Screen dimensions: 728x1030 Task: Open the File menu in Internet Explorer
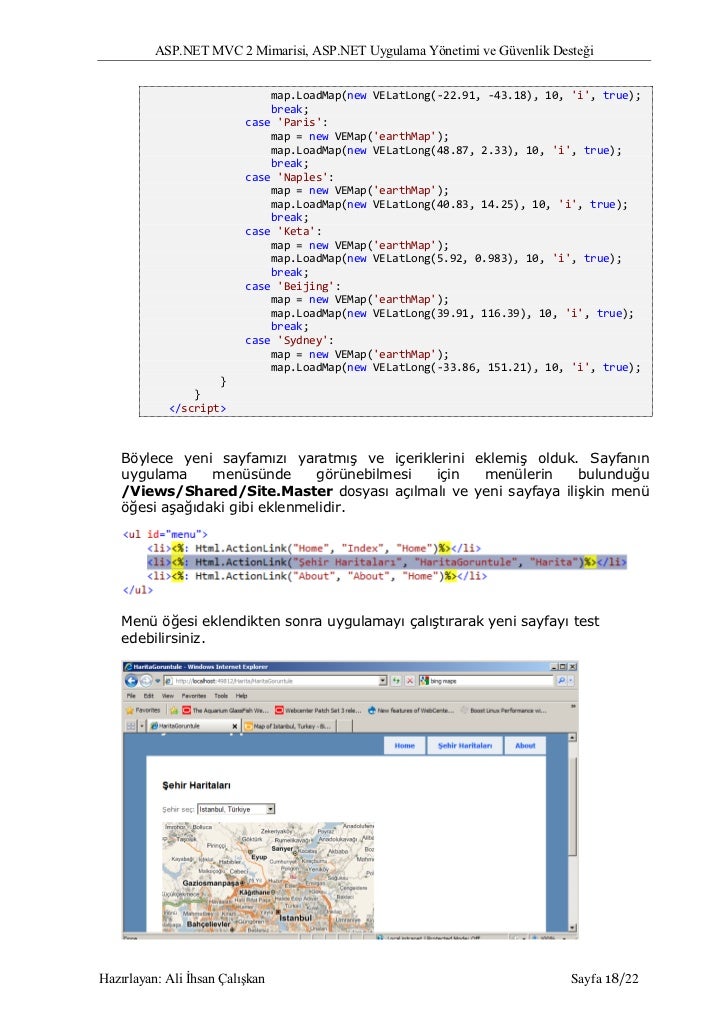[x=131, y=696]
